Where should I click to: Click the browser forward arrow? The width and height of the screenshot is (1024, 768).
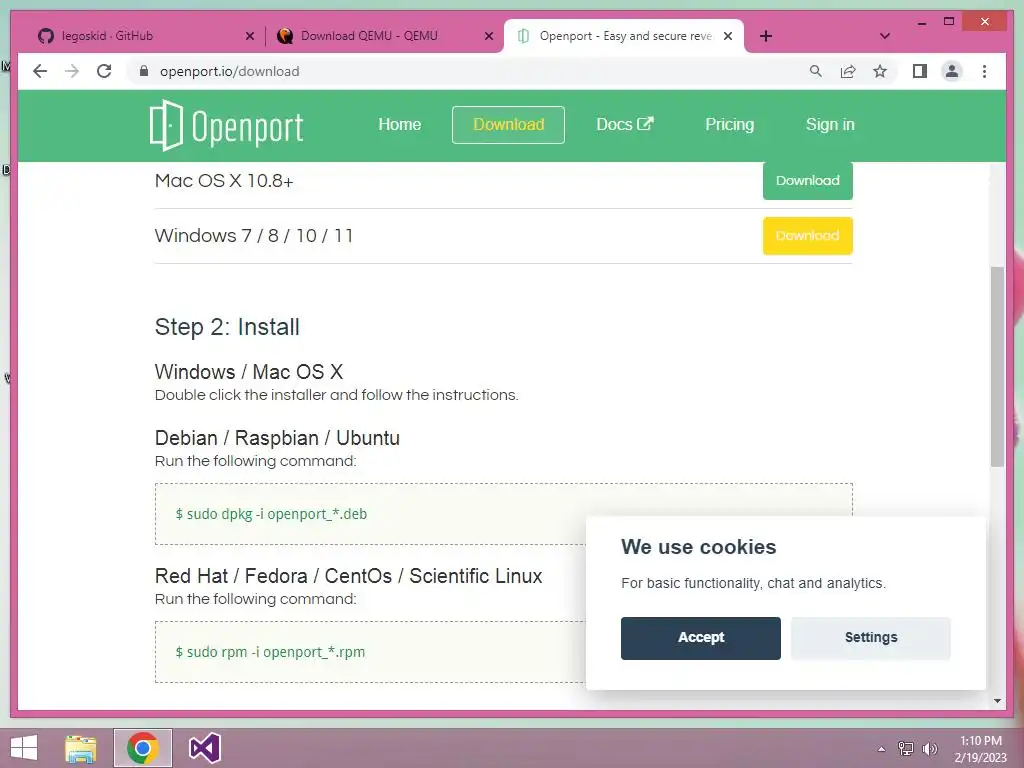coord(72,71)
